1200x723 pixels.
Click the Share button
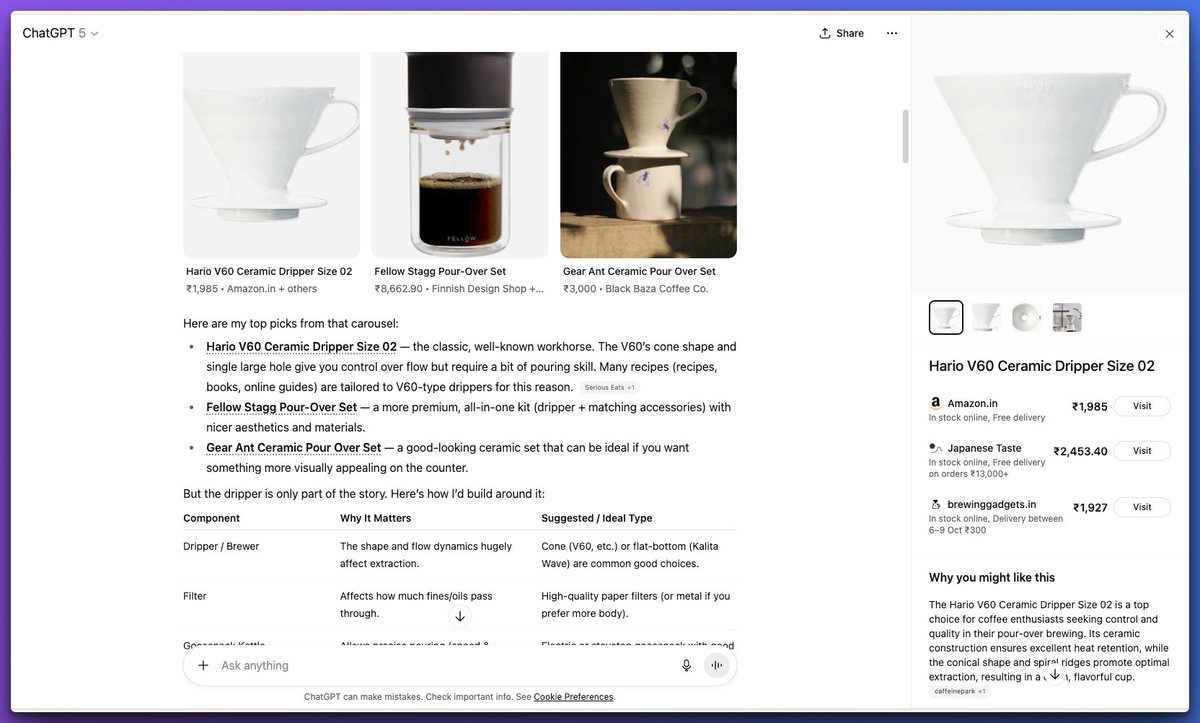841,33
